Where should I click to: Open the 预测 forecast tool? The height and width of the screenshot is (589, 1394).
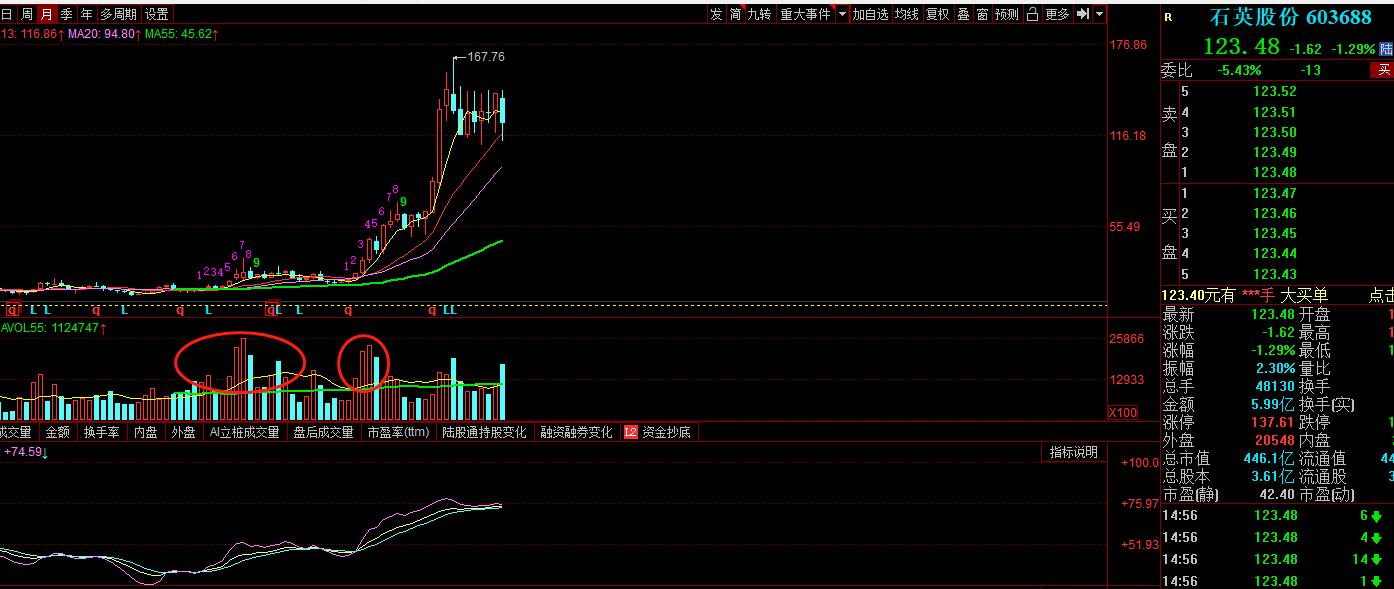point(1007,14)
